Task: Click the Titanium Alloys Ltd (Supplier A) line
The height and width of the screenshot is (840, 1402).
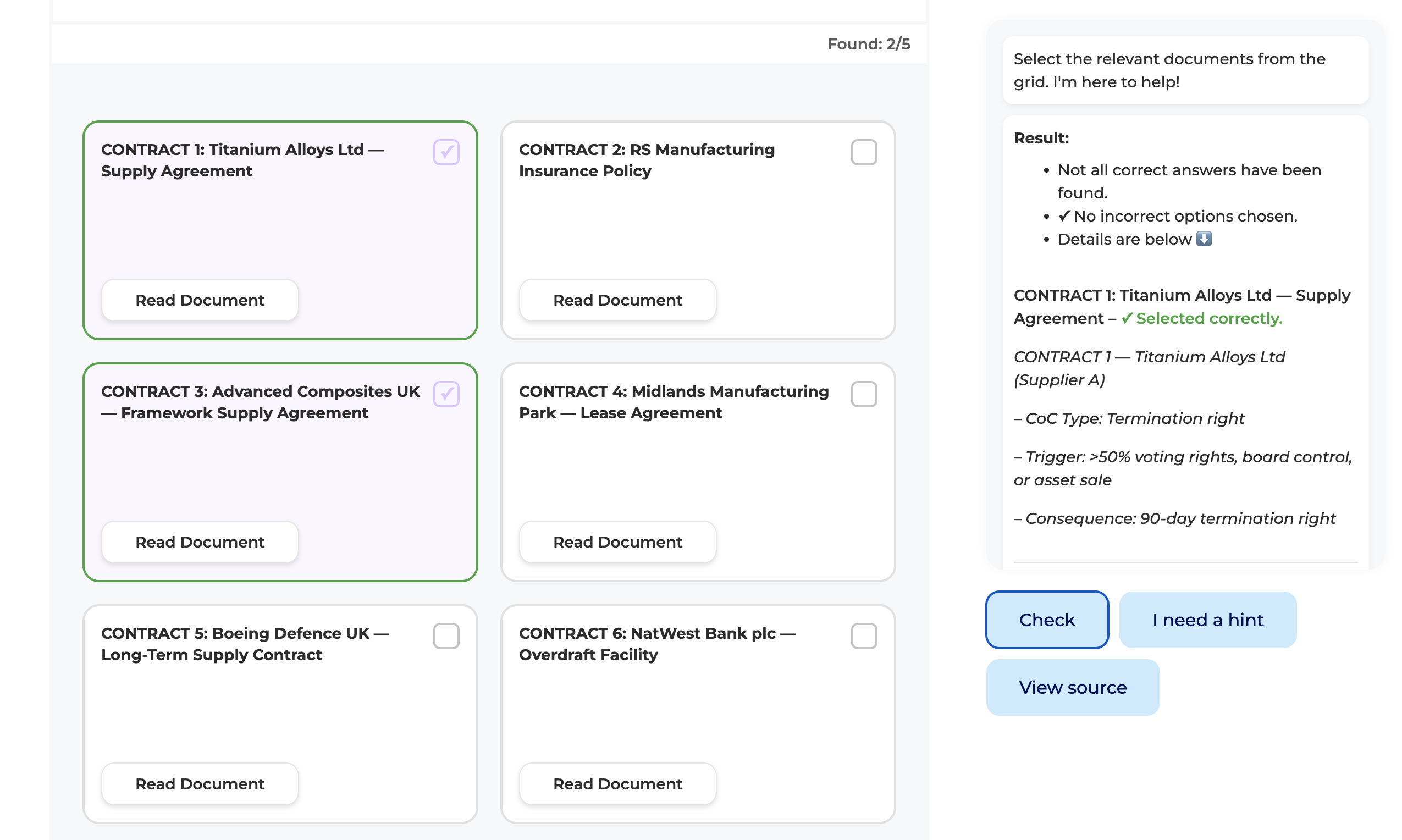Action: 1149,368
